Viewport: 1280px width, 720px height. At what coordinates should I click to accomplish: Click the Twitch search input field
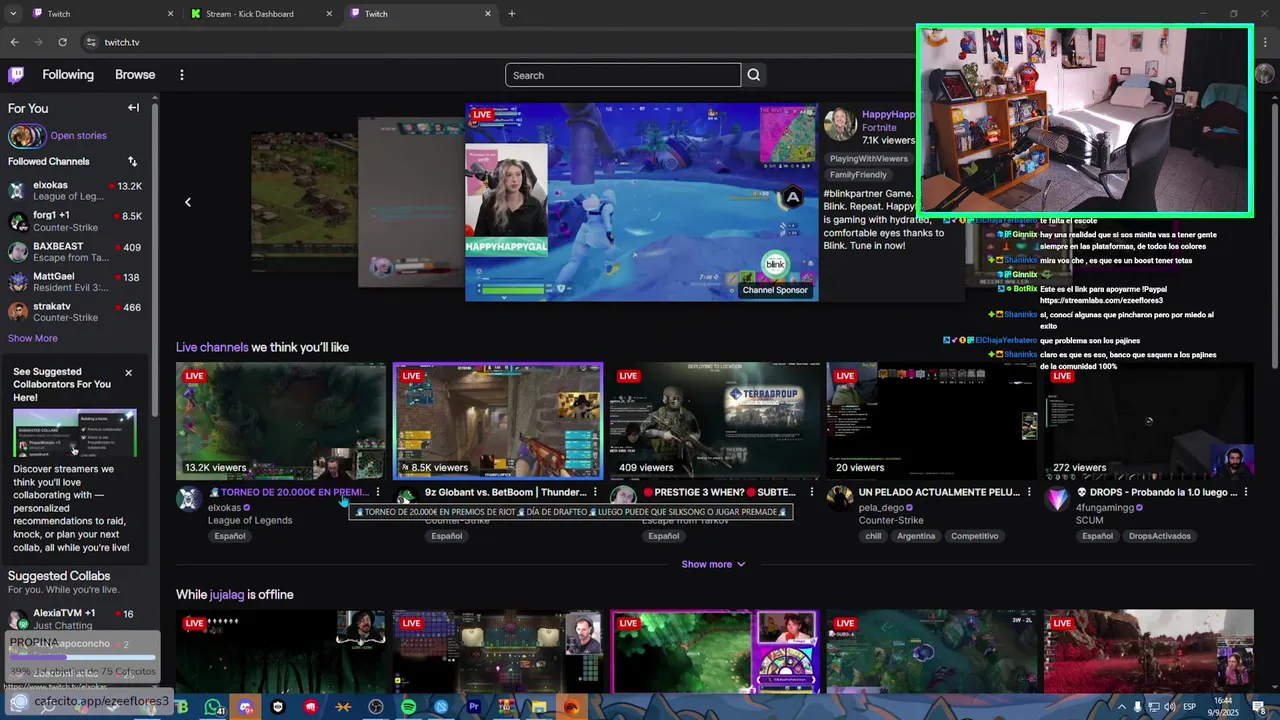pyautogui.click(x=623, y=75)
